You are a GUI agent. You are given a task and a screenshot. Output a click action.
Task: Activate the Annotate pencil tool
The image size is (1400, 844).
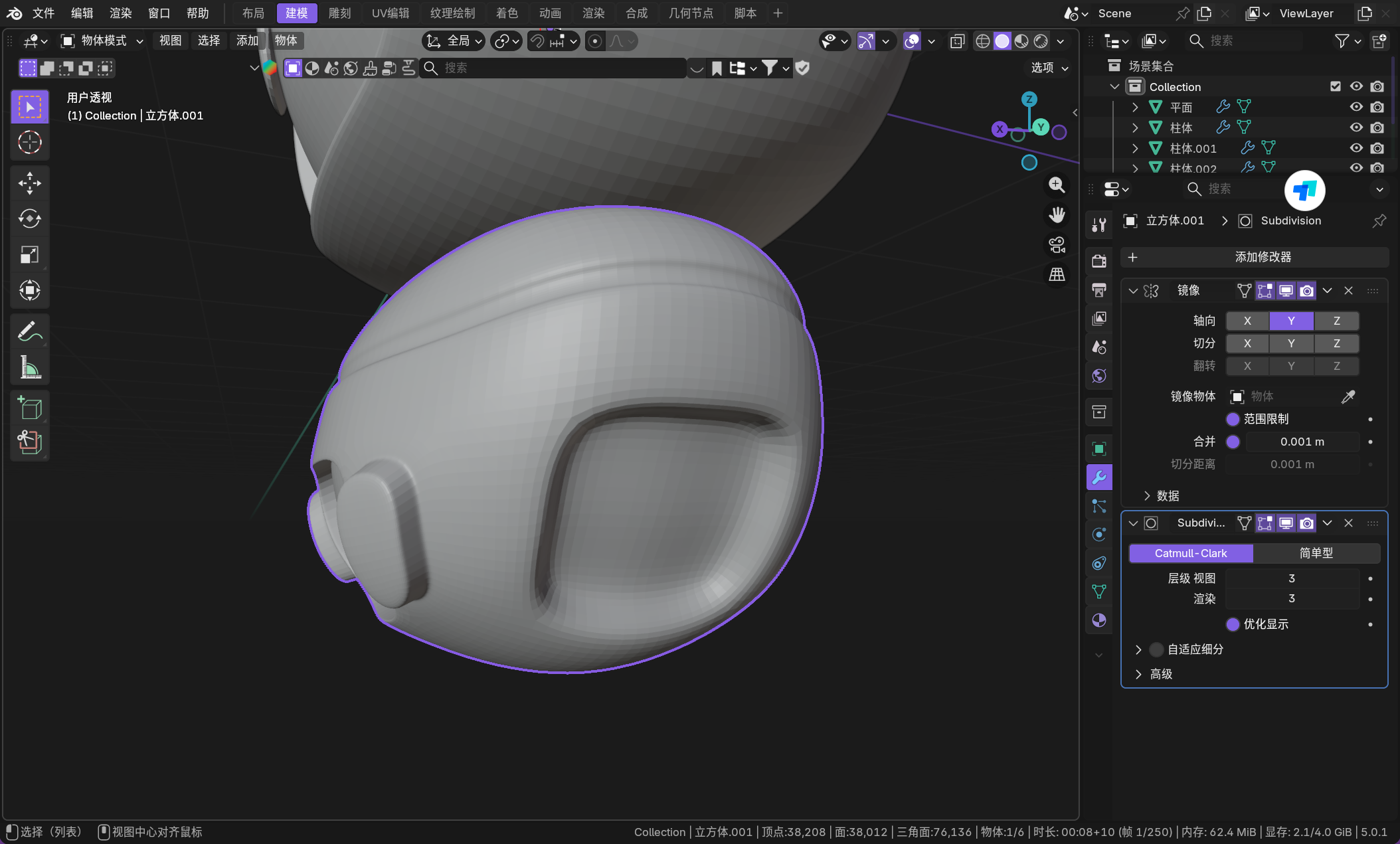(x=30, y=331)
